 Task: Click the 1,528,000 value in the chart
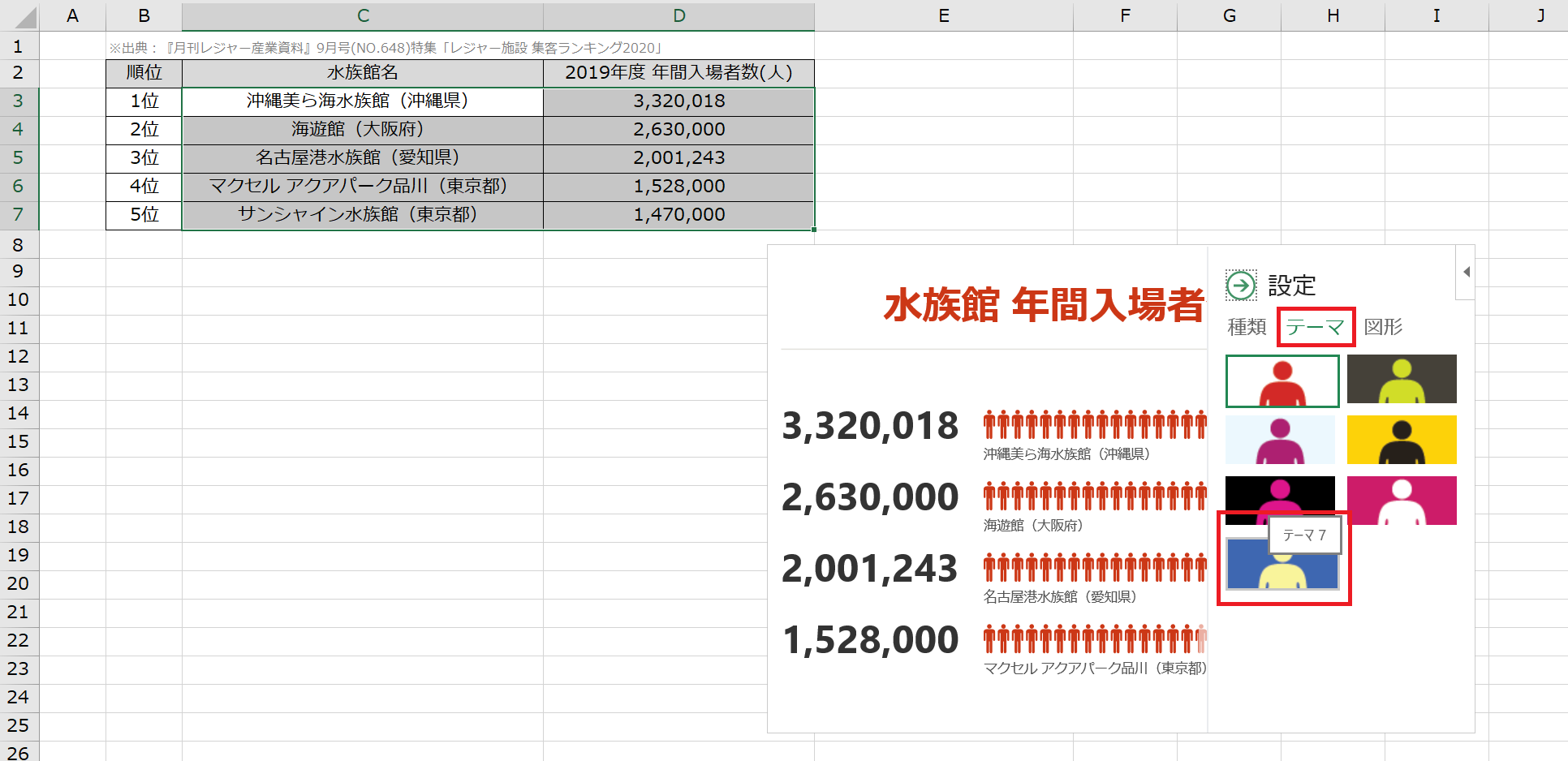[870, 640]
